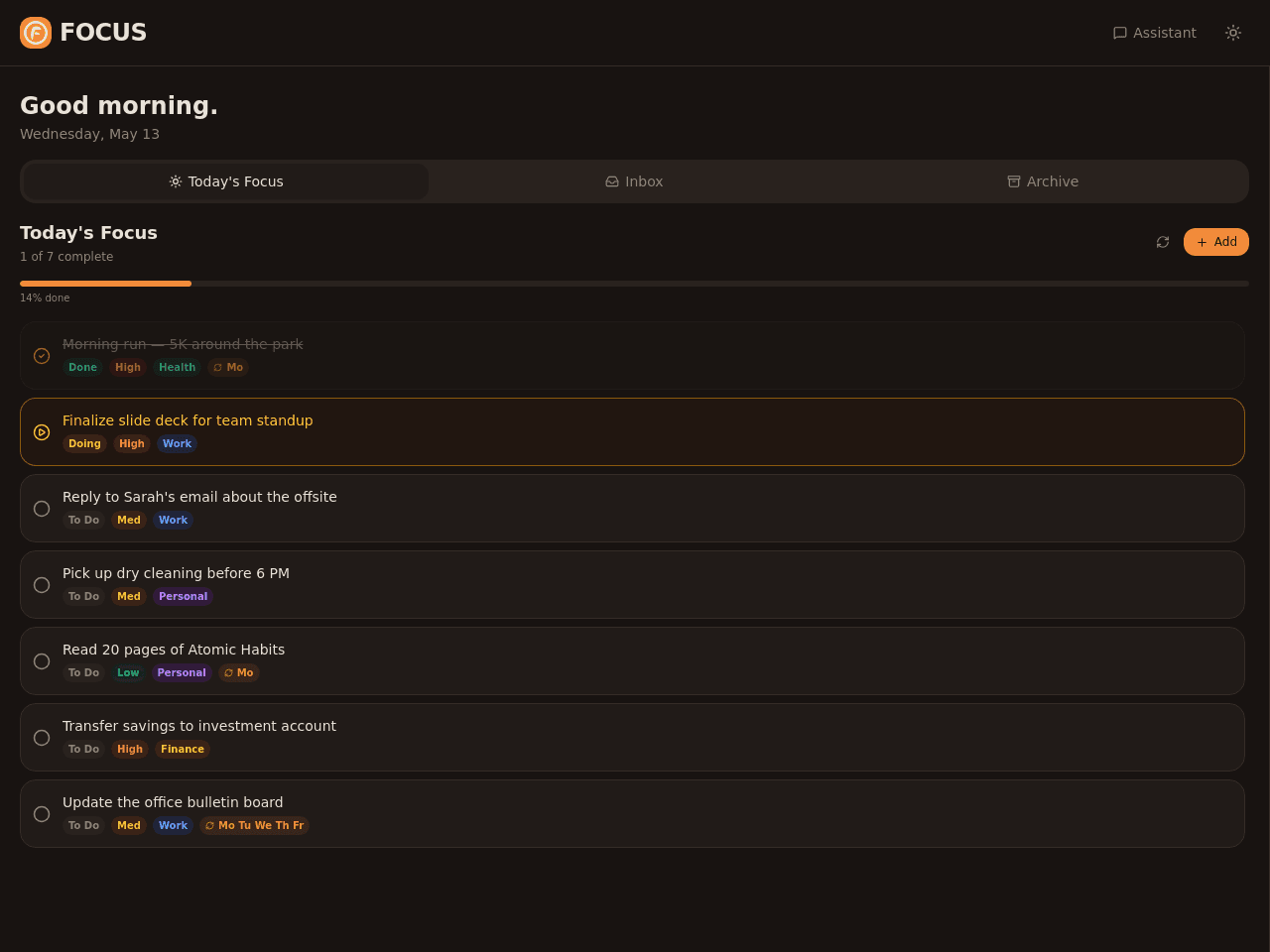The width and height of the screenshot is (1270, 952).
Task: Click Done status badge on Morning run
Action: pos(82,368)
